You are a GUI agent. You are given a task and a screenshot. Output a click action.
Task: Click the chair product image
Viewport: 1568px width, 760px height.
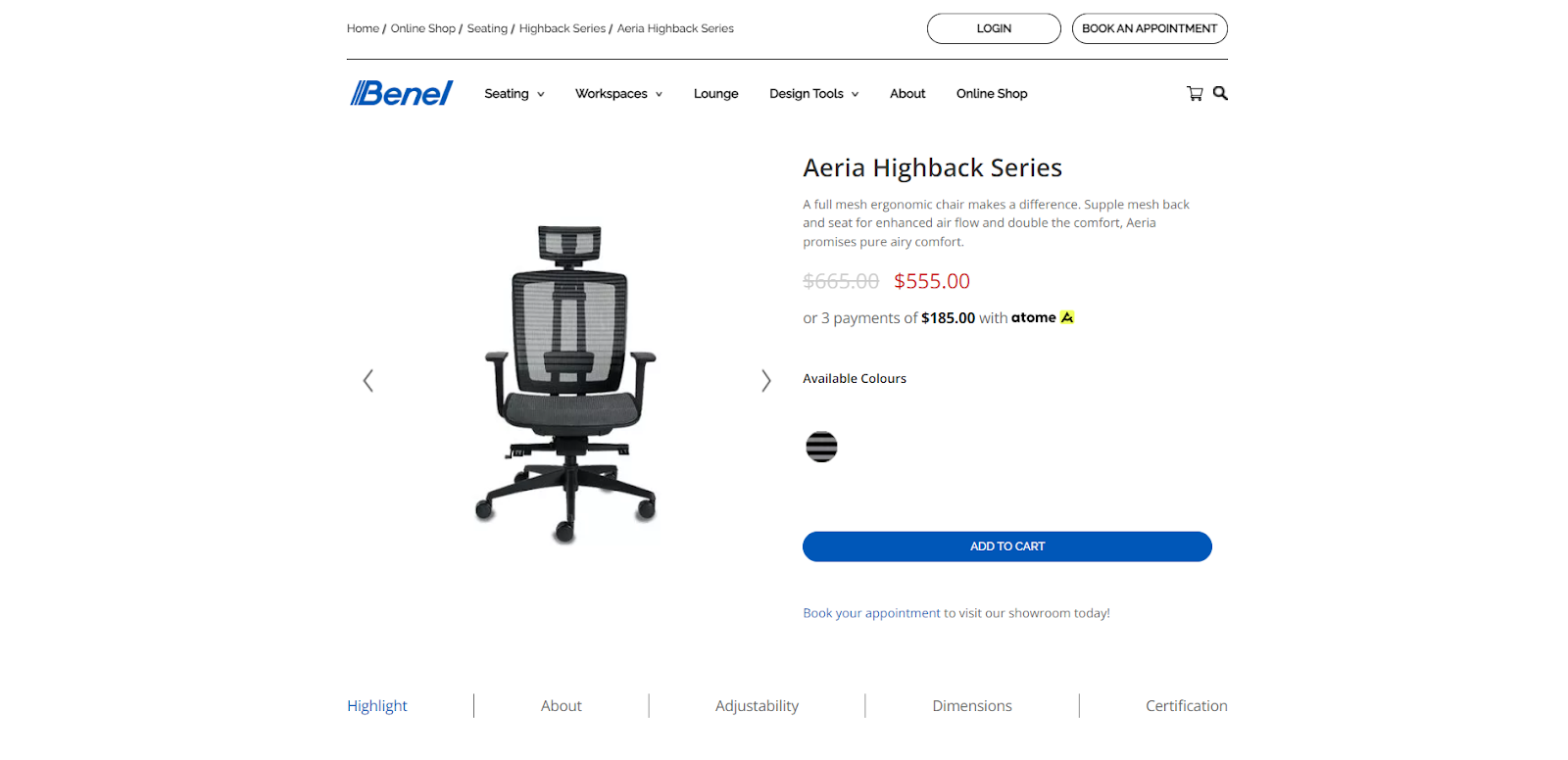[x=567, y=384]
